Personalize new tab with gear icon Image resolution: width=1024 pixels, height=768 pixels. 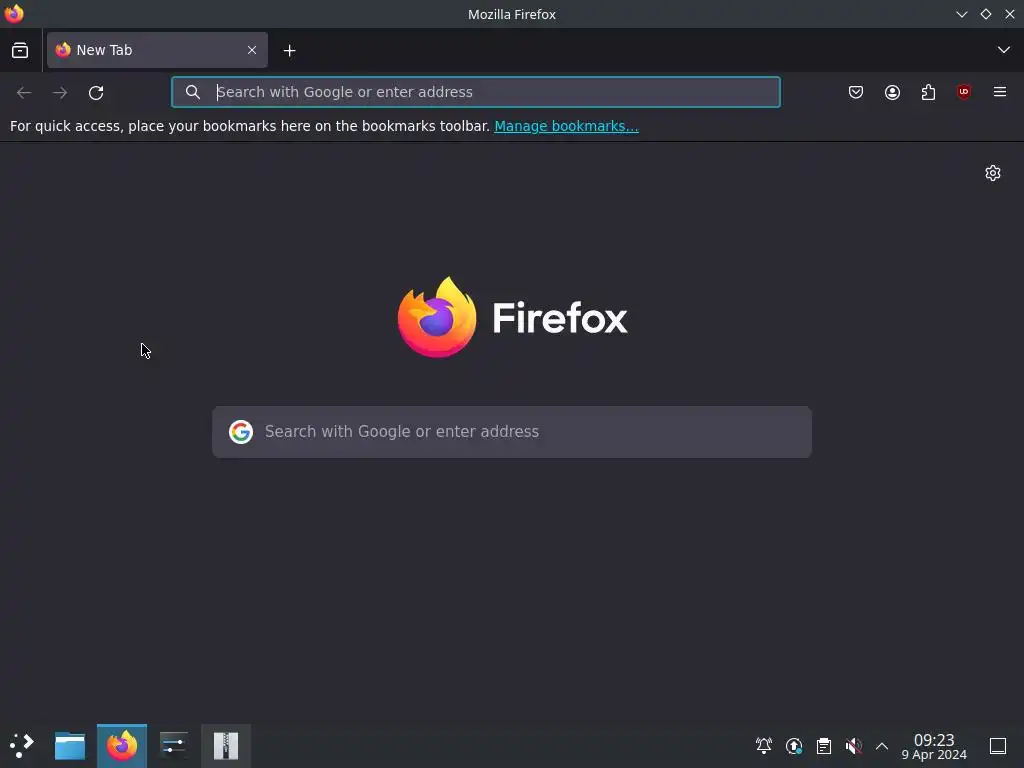(993, 173)
